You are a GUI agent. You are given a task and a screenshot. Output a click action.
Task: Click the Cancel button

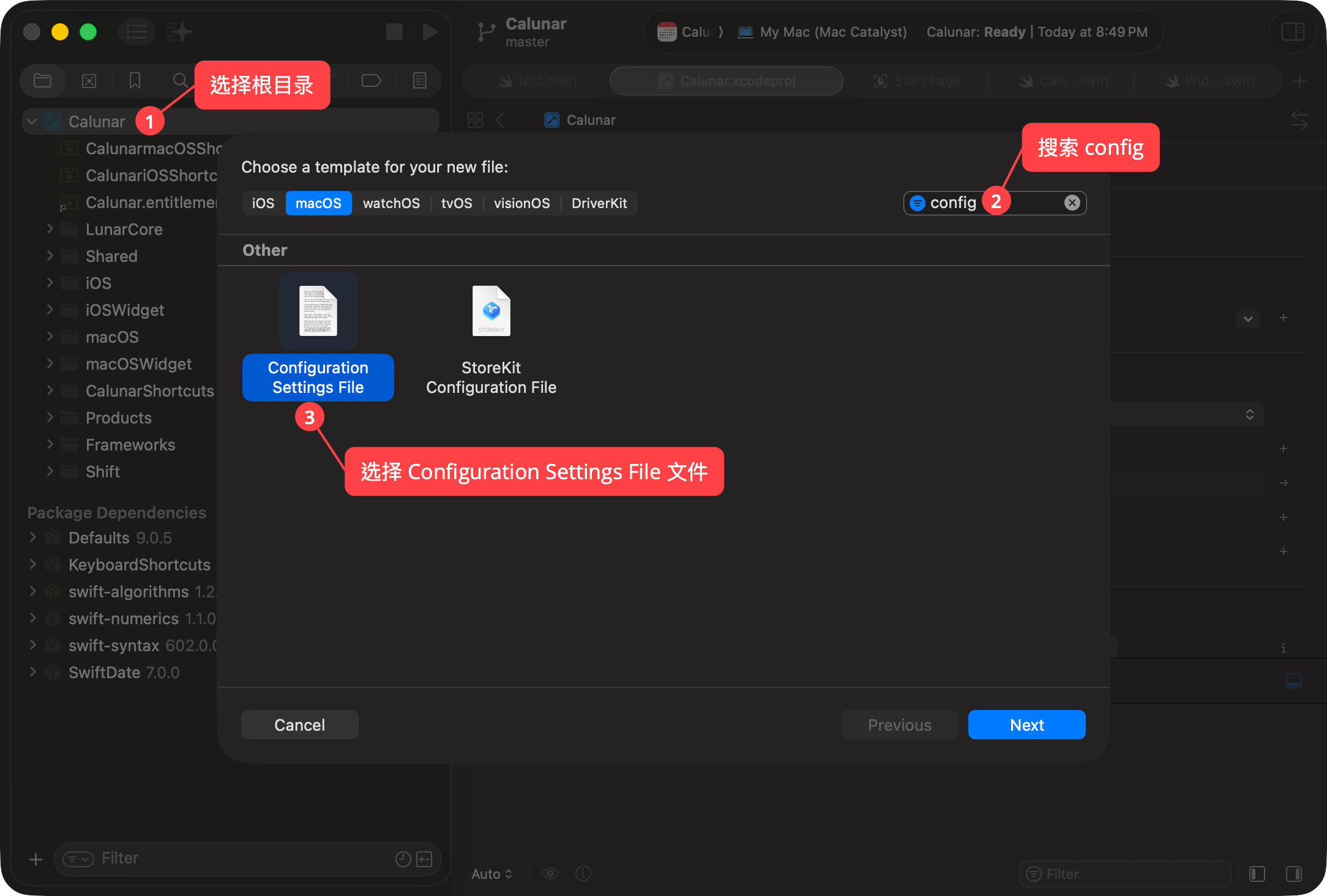click(299, 725)
